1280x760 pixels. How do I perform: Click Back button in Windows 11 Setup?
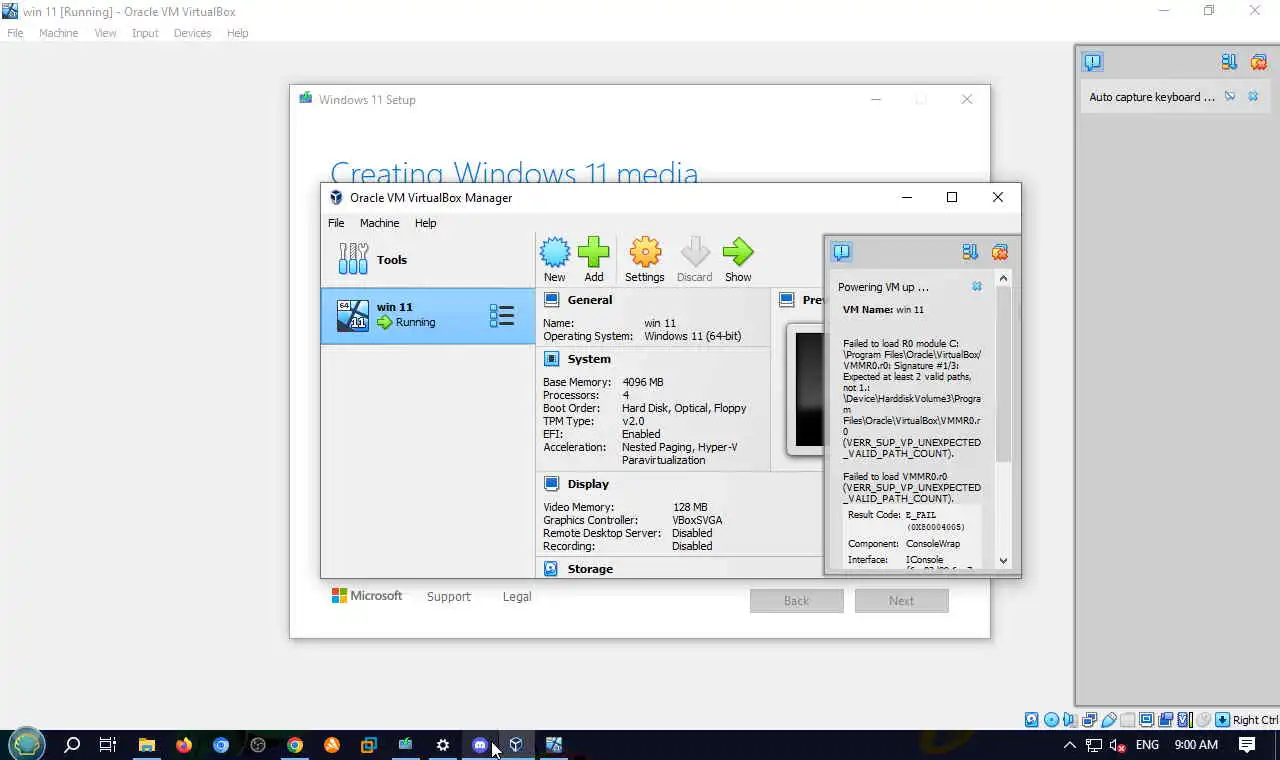(797, 601)
